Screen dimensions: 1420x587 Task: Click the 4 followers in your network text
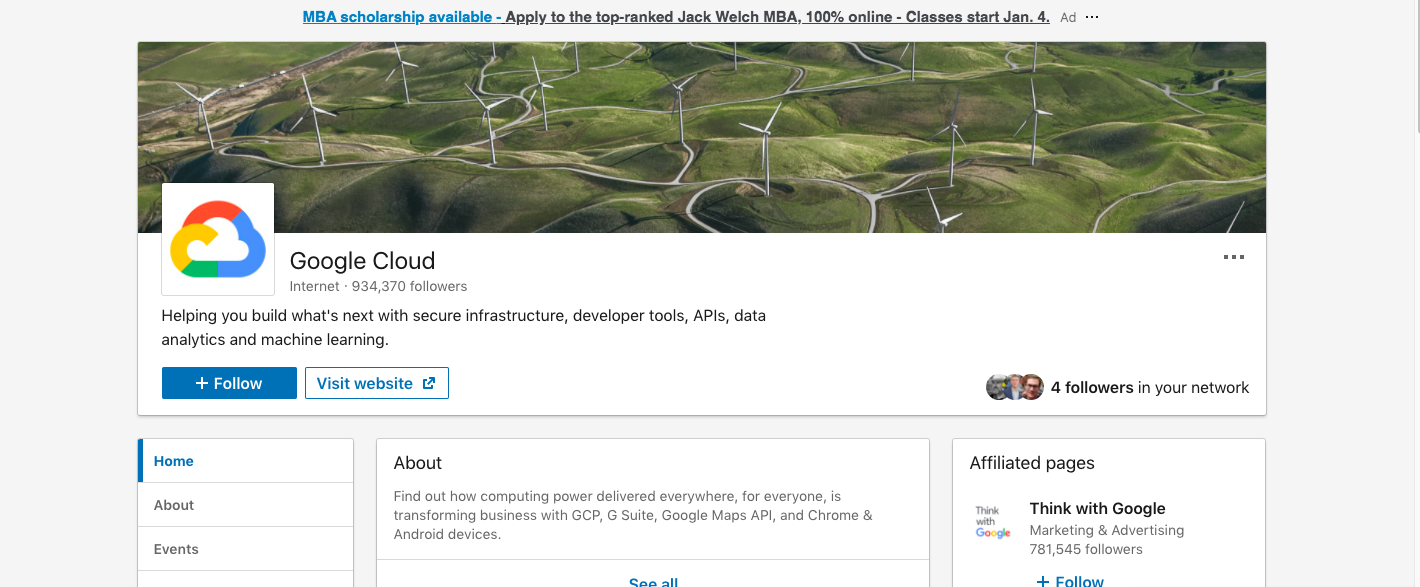pos(1150,388)
